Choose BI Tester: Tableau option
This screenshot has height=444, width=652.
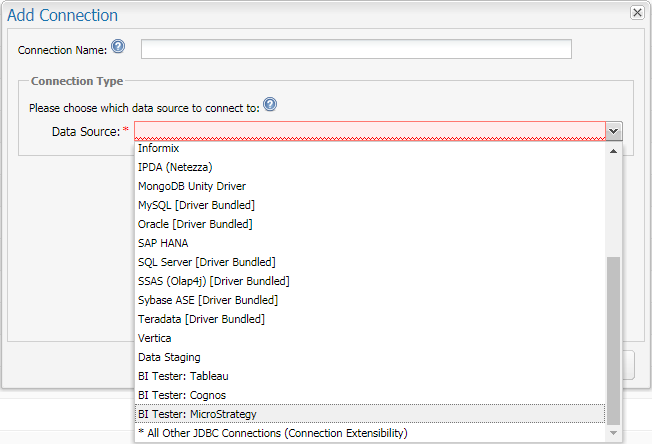pyautogui.click(x=184, y=376)
